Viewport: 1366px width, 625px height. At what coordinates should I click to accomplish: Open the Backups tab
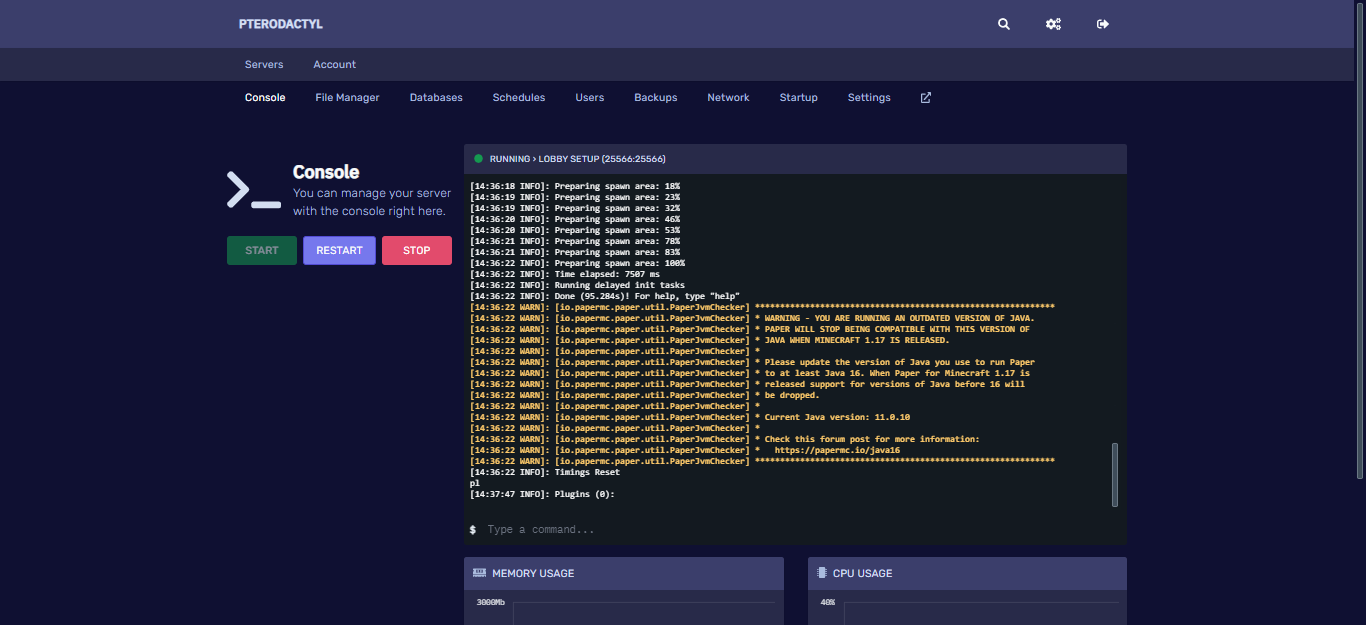click(x=655, y=98)
